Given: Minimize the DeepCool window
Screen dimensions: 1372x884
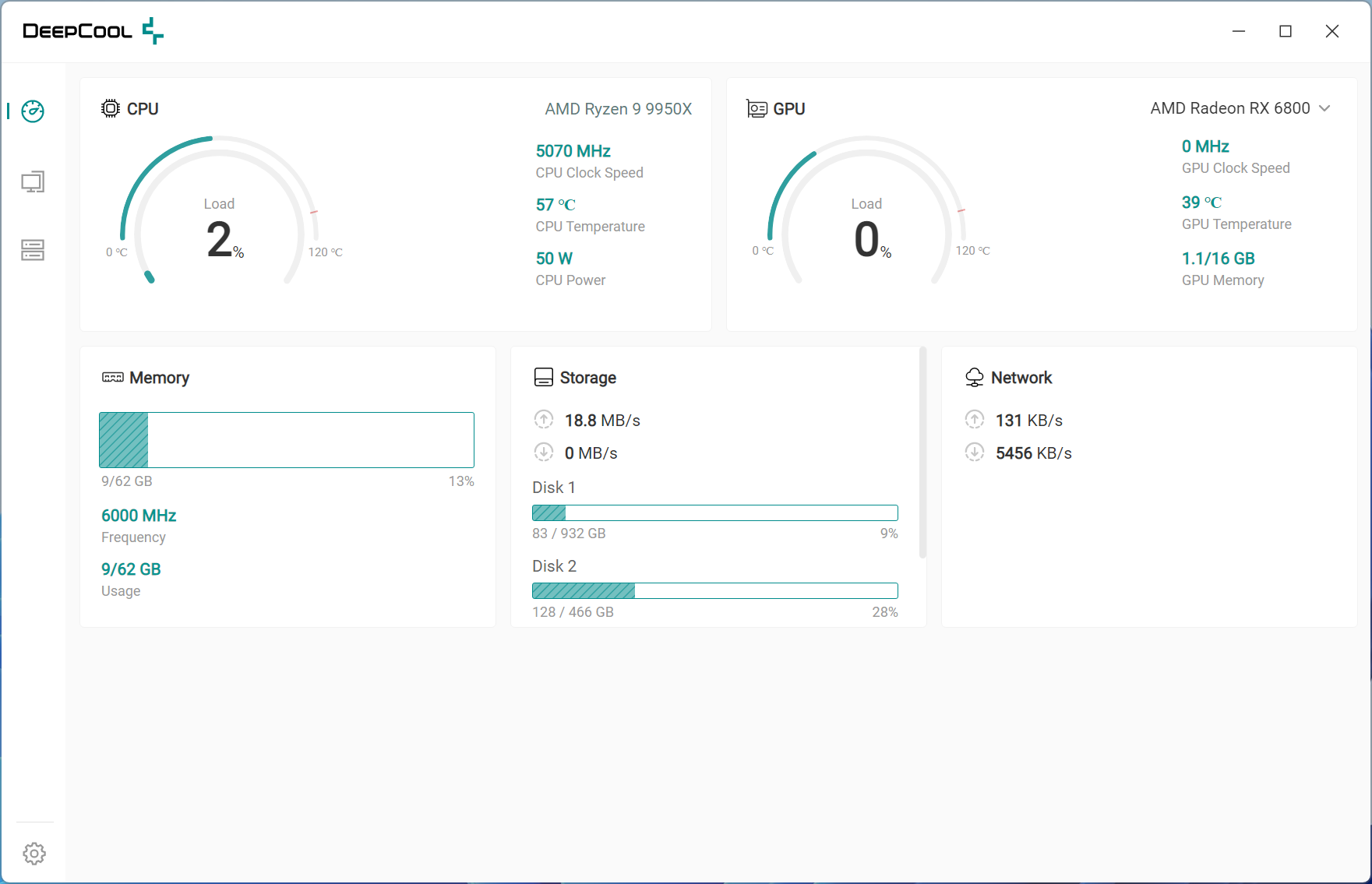Looking at the screenshot, I should click(x=1239, y=31).
